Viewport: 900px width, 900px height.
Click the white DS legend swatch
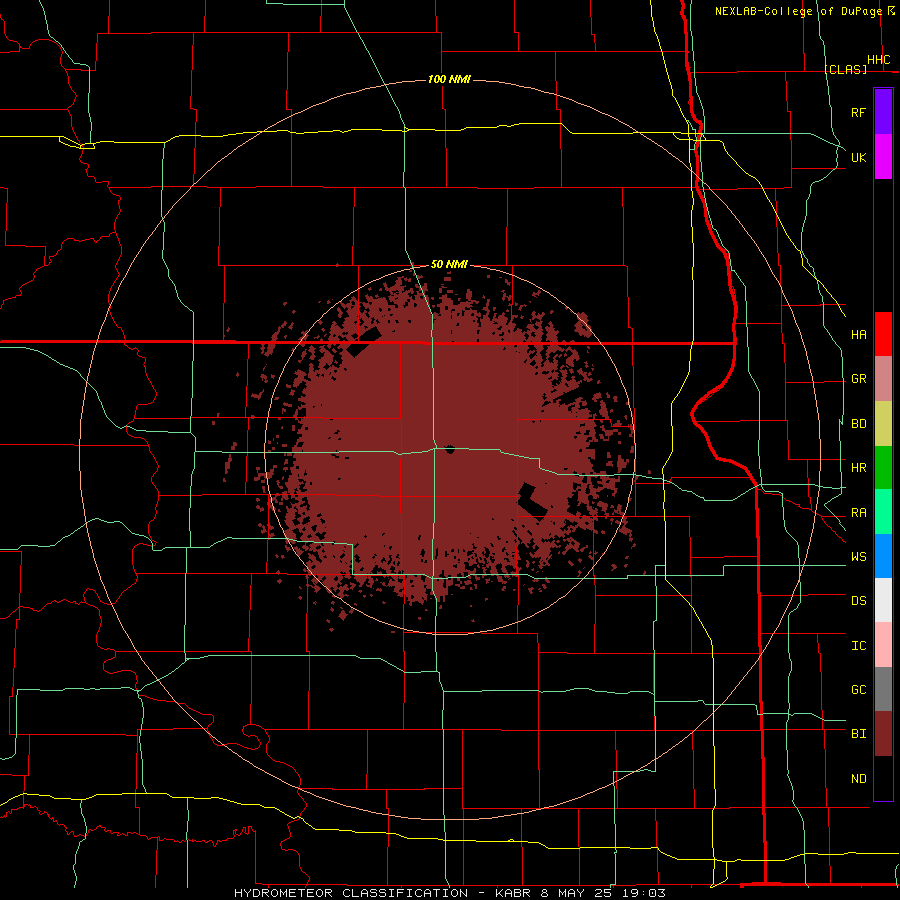883,600
